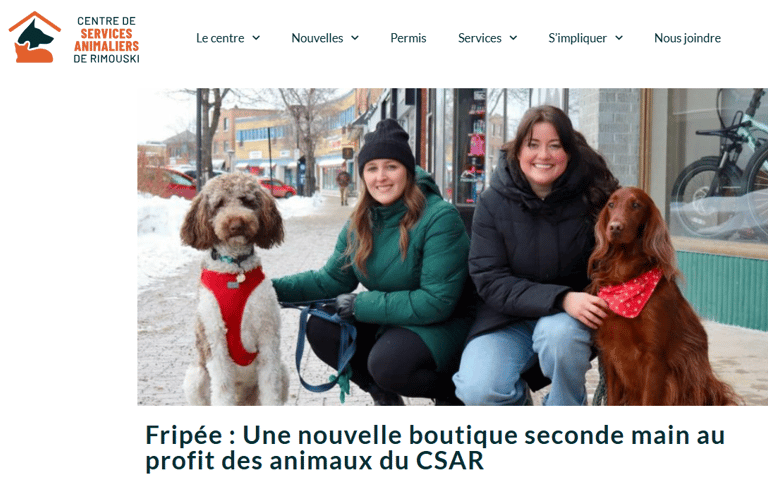Click the dog and cat house logo icon
The height and width of the screenshot is (487, 768).
pos(35,37)
